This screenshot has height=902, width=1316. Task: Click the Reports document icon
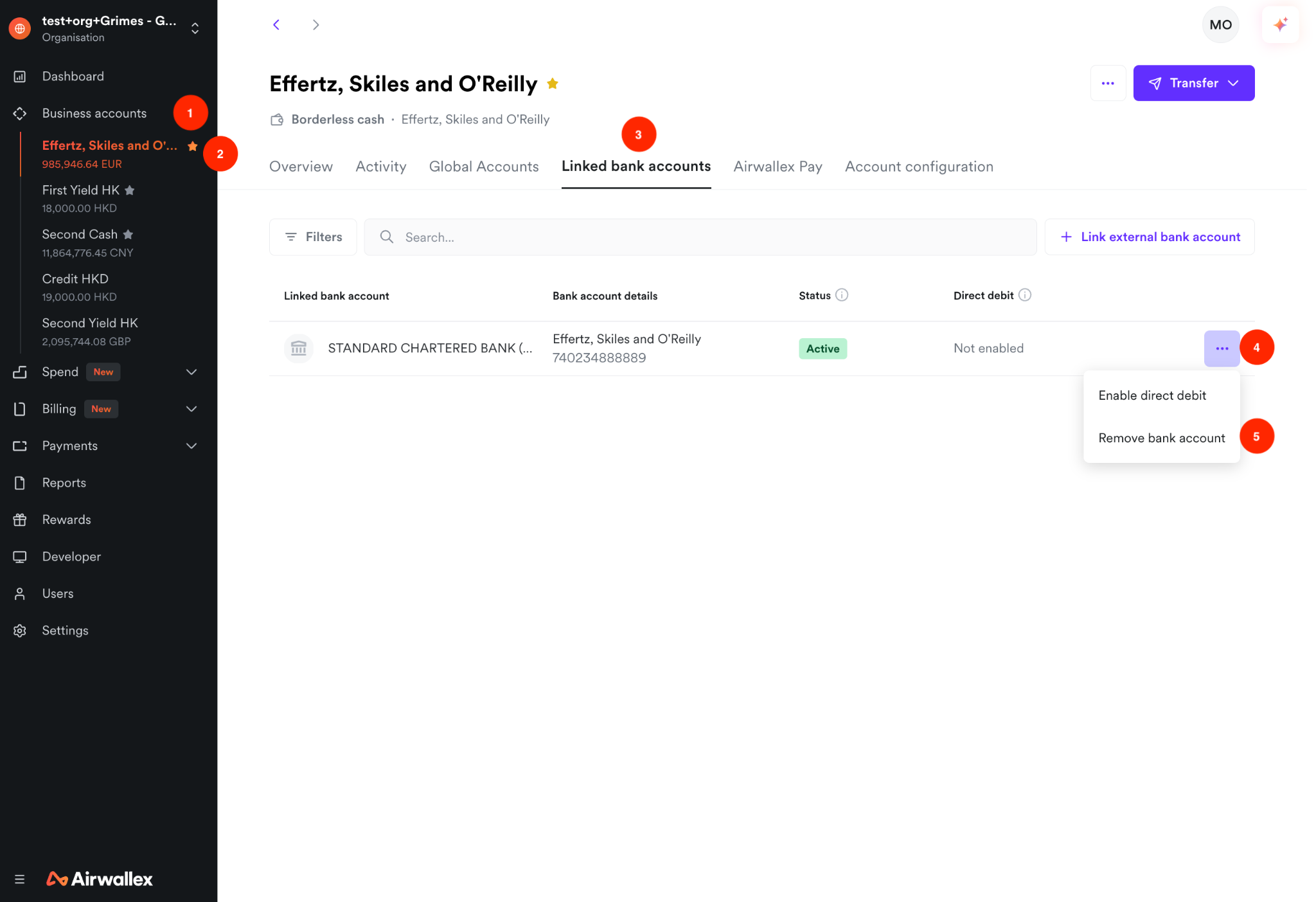[20, 483]
